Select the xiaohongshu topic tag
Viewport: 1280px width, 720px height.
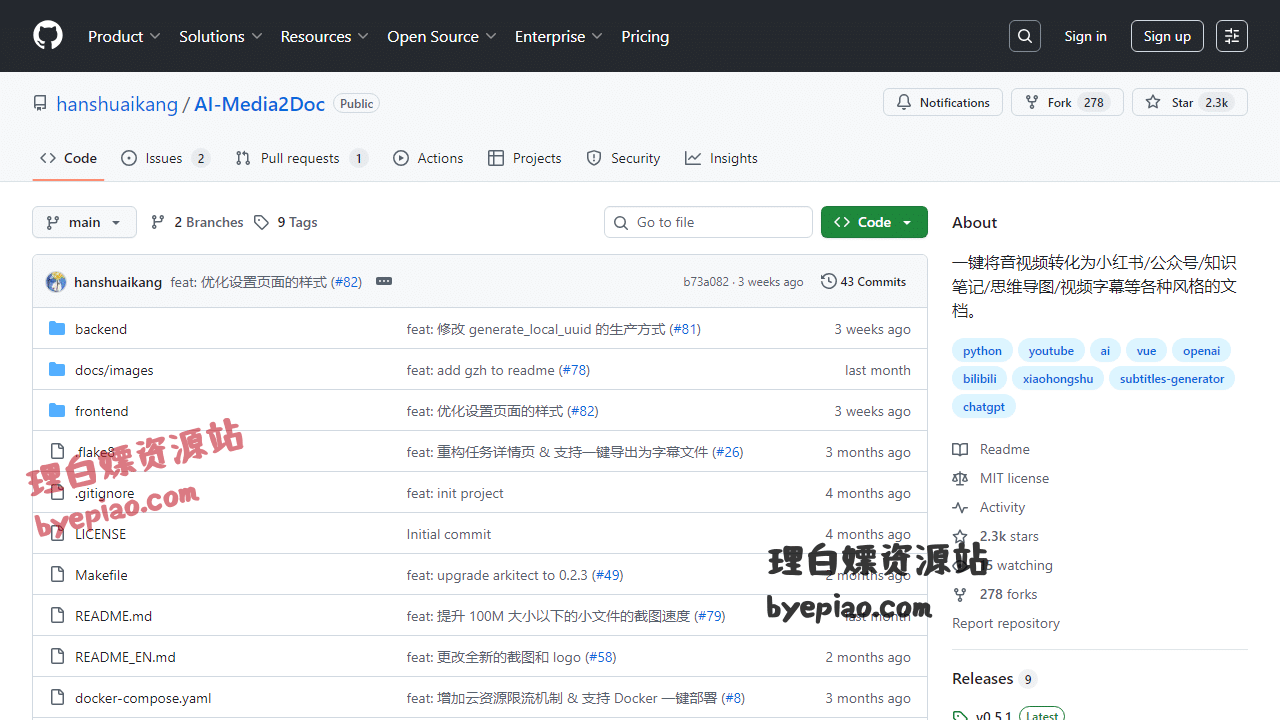pyautogui.click(x=1058, y=379)
